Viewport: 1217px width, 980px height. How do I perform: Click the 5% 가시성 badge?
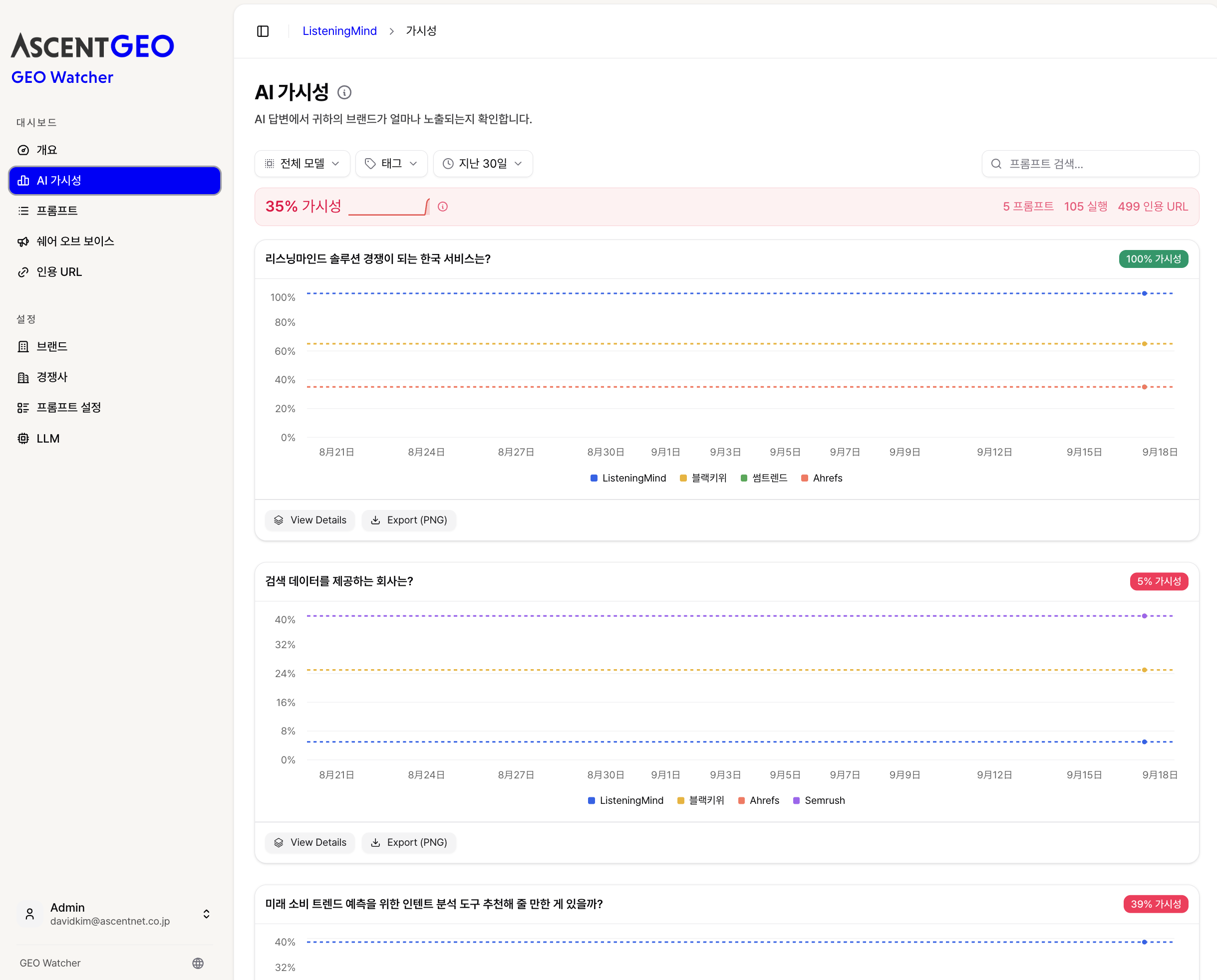point(1159,581)
